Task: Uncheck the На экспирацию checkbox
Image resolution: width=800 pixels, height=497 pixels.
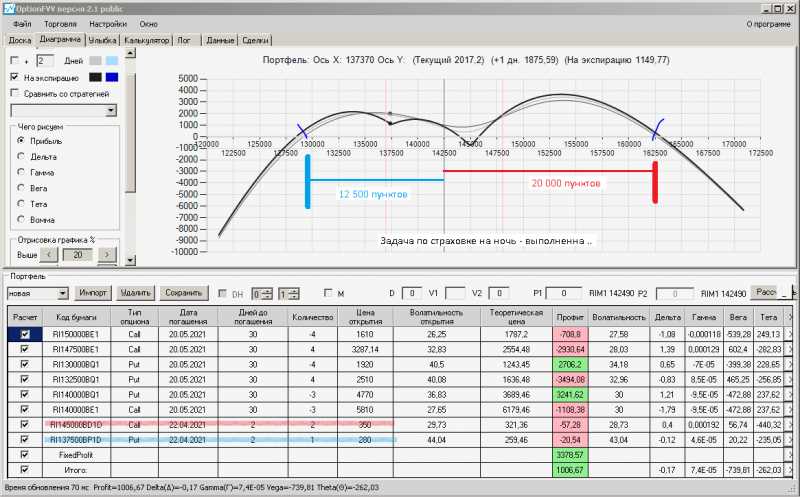Action: (x=15, y=77)
